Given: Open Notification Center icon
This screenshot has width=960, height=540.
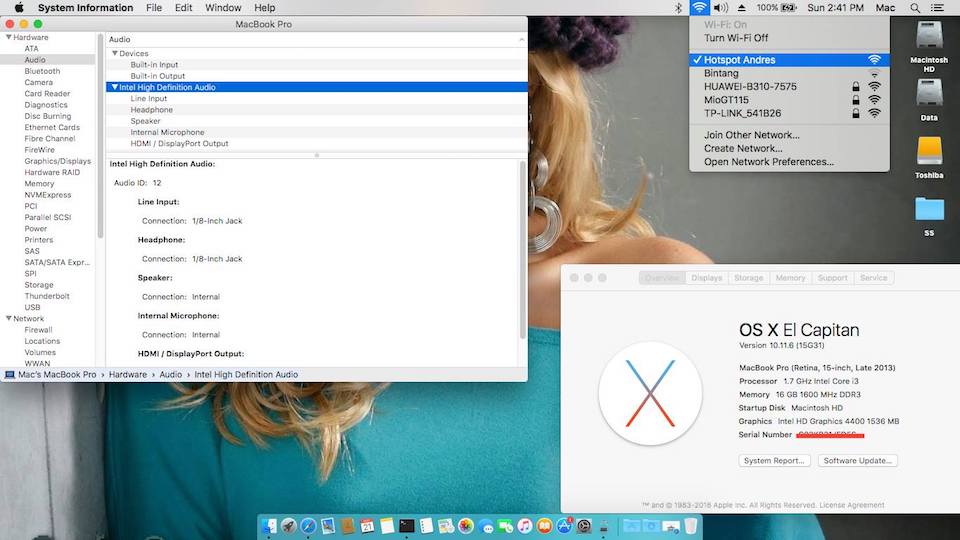Looking at the screenshot, I should 937,8.
